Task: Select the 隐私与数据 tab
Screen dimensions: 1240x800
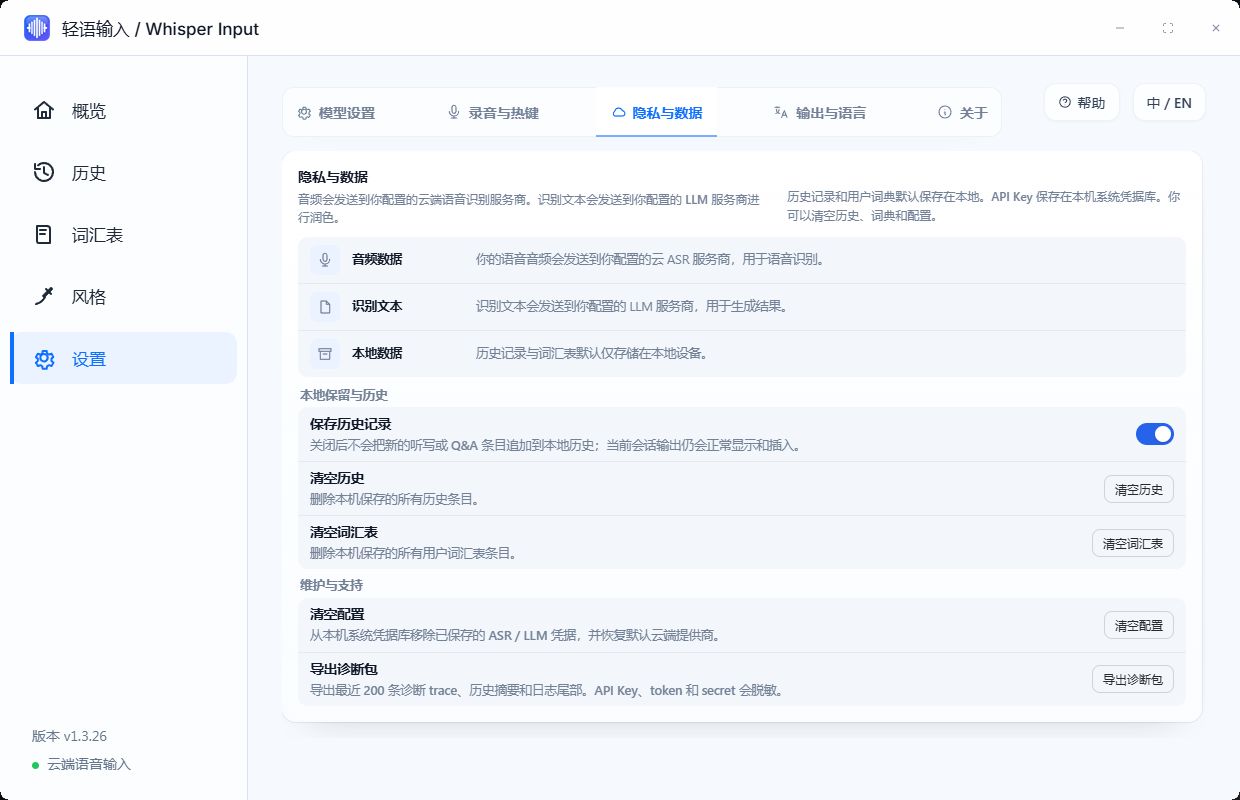Action: point(657,112)
